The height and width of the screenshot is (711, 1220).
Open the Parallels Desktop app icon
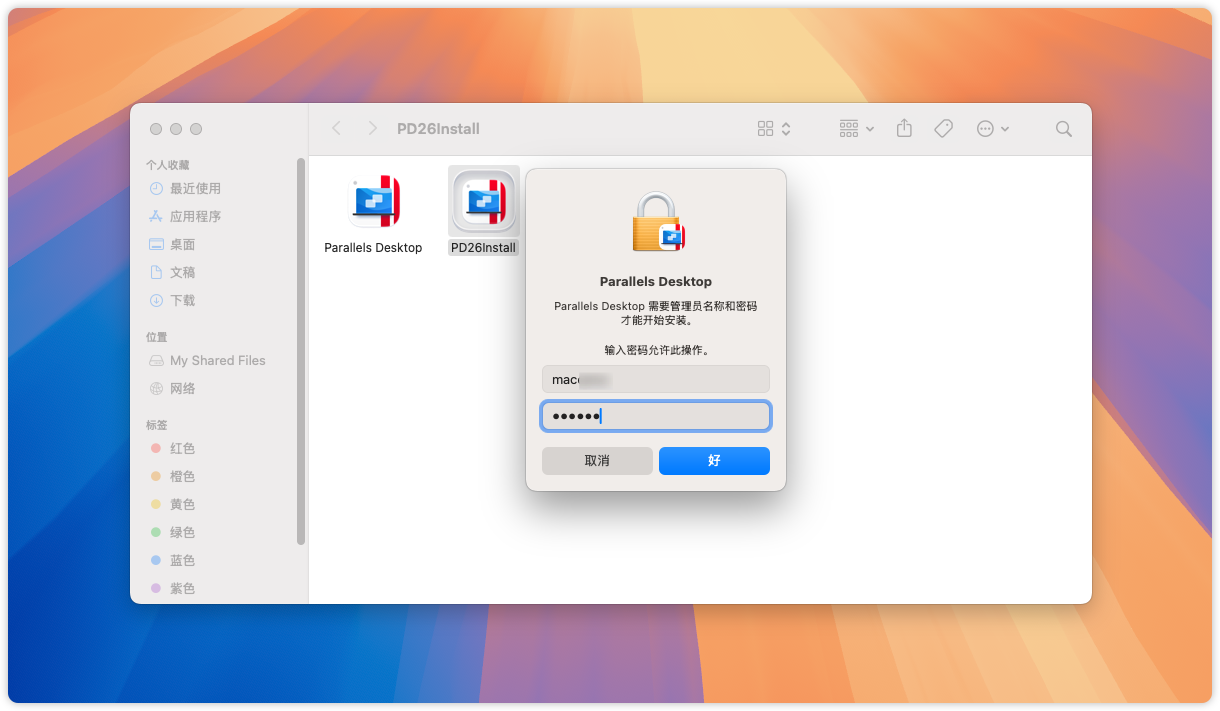(x=373, y=201)
